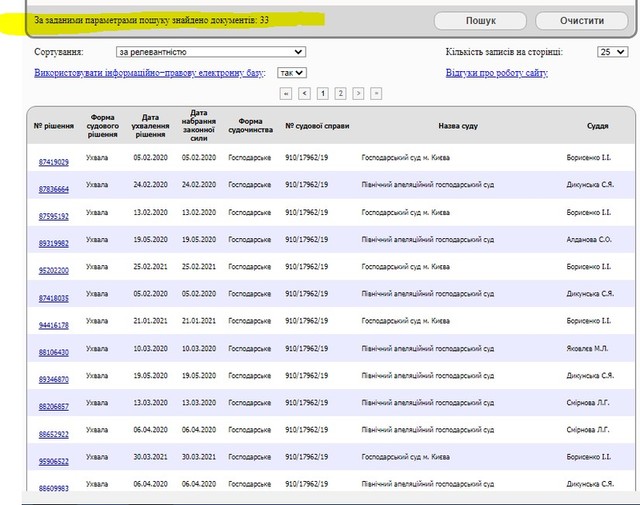Go to next page arrow
The image size is (640, 505).
(x=358, y=94)
